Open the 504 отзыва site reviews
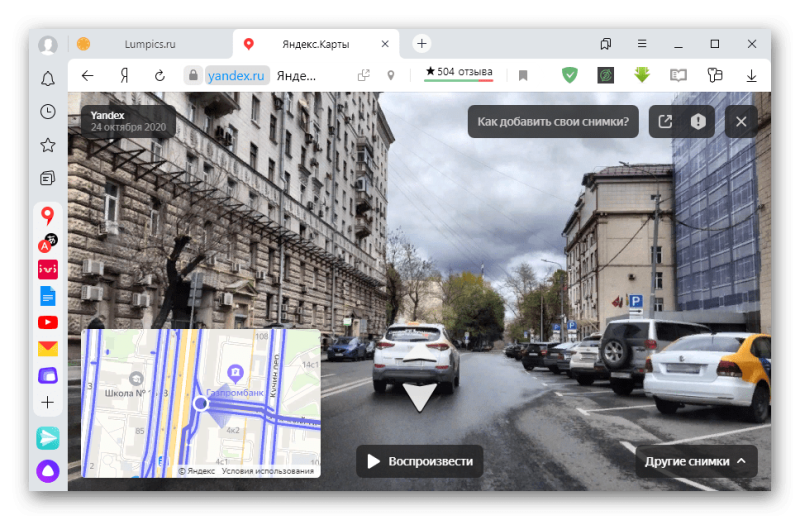This screenshot has height=520, width=800. click(x=459, y=72)
